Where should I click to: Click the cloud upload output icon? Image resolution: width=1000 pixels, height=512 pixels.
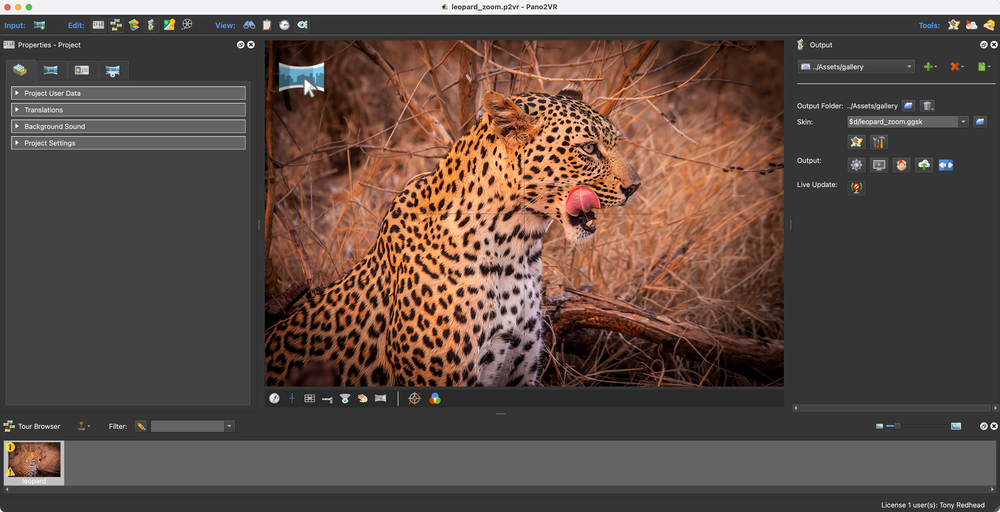[924, 165]
